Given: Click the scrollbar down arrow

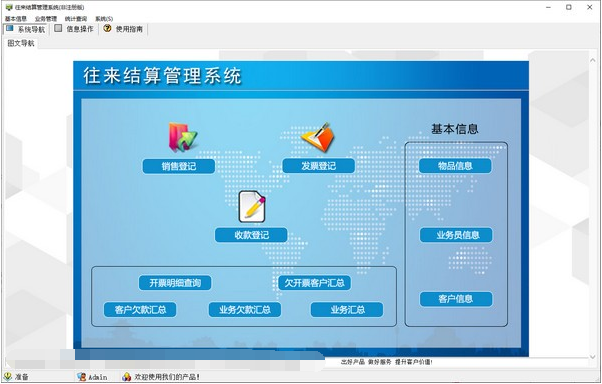Looking at the screenshot, I should [592, 357].
